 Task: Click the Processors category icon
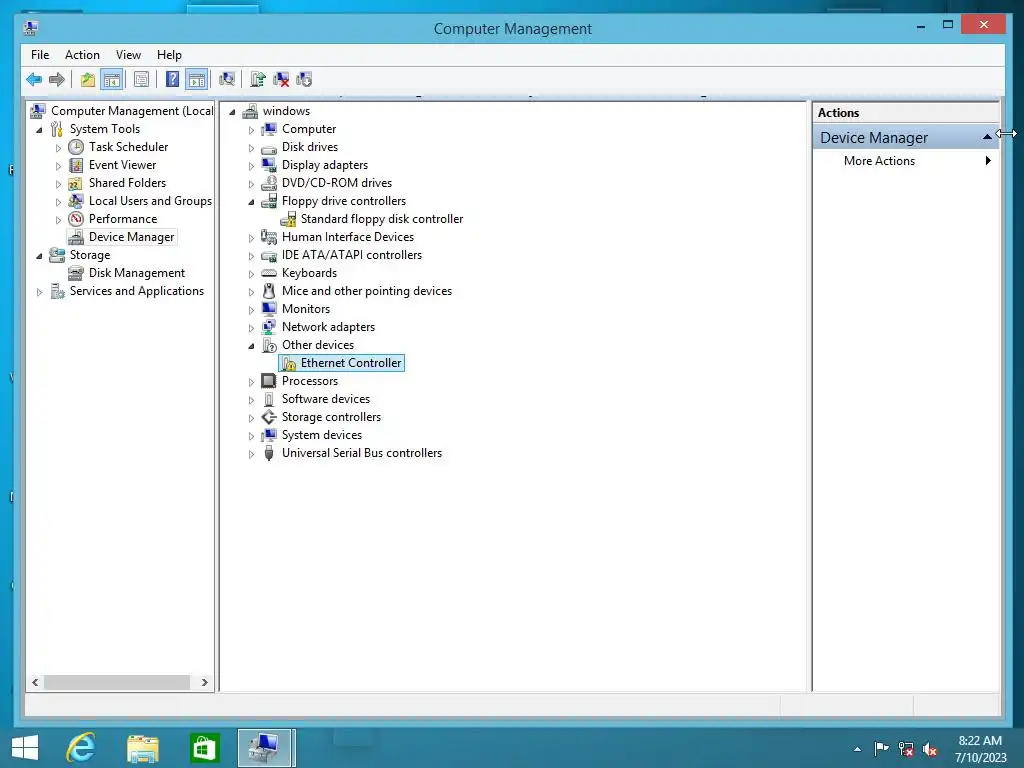pyautogui.click(x=268, y=381)
